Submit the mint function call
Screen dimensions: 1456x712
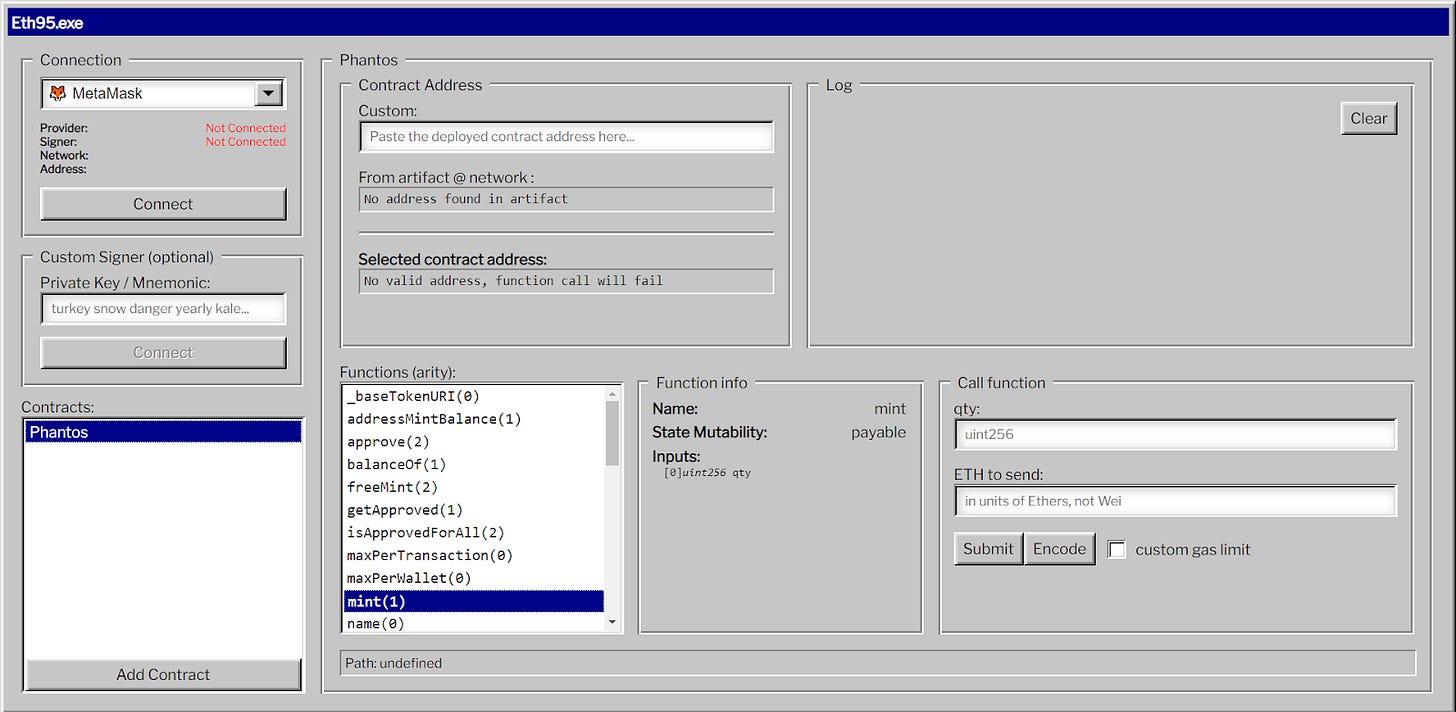click(x=988, y=548)
